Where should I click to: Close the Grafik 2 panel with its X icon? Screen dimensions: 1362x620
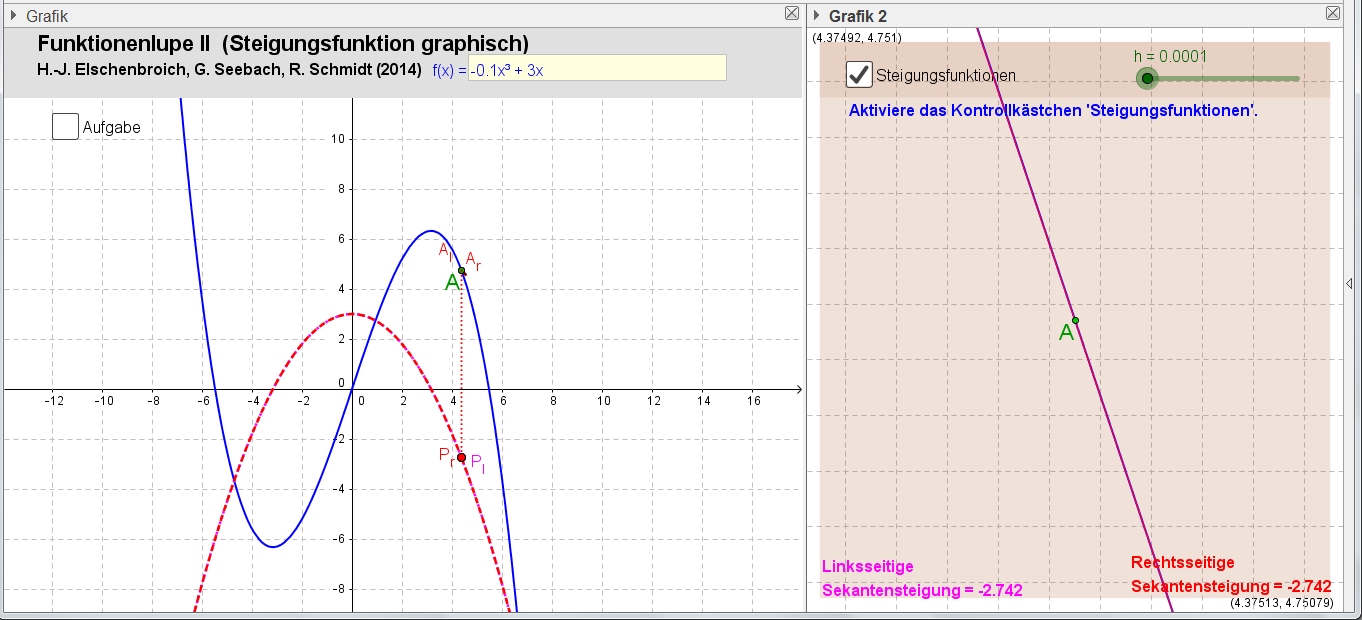click(x=1333, y=14)
